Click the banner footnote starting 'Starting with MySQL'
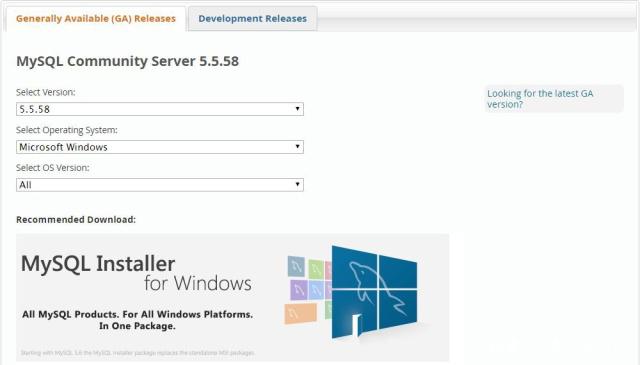This screenshot has width=640, height=365. pos(138,353)
